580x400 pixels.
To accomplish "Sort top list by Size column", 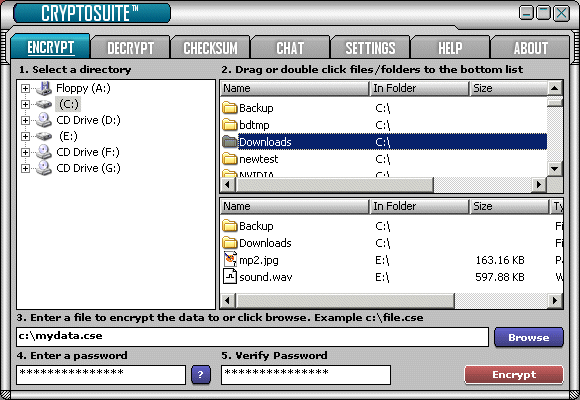I will [509, 88].
